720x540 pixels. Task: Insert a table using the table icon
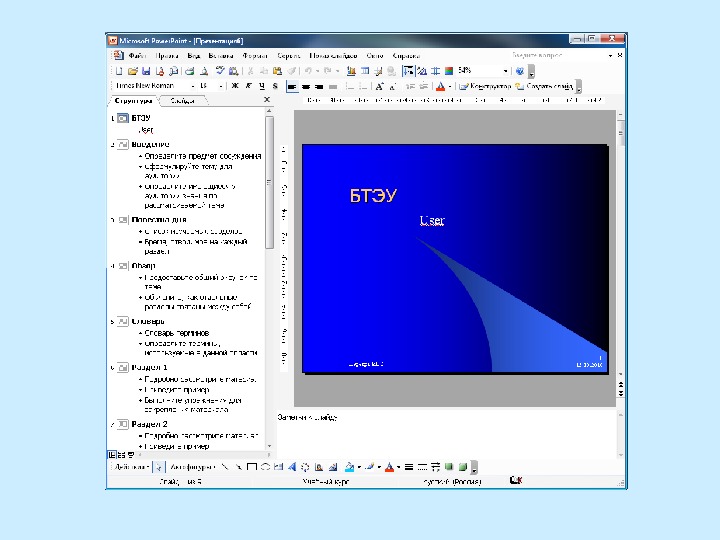365,71
